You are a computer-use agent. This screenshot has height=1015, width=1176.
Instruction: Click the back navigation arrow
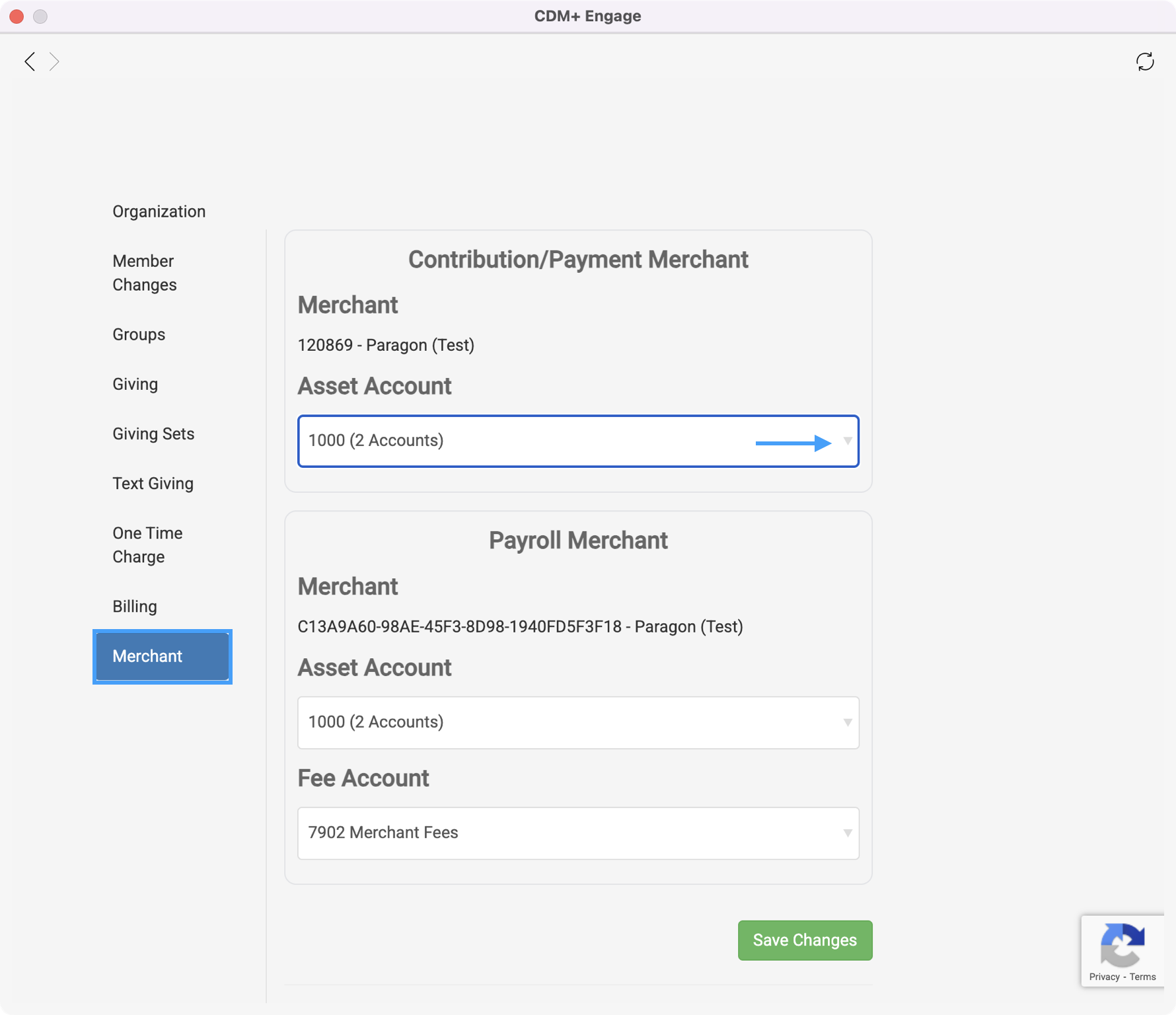point(29,61)
